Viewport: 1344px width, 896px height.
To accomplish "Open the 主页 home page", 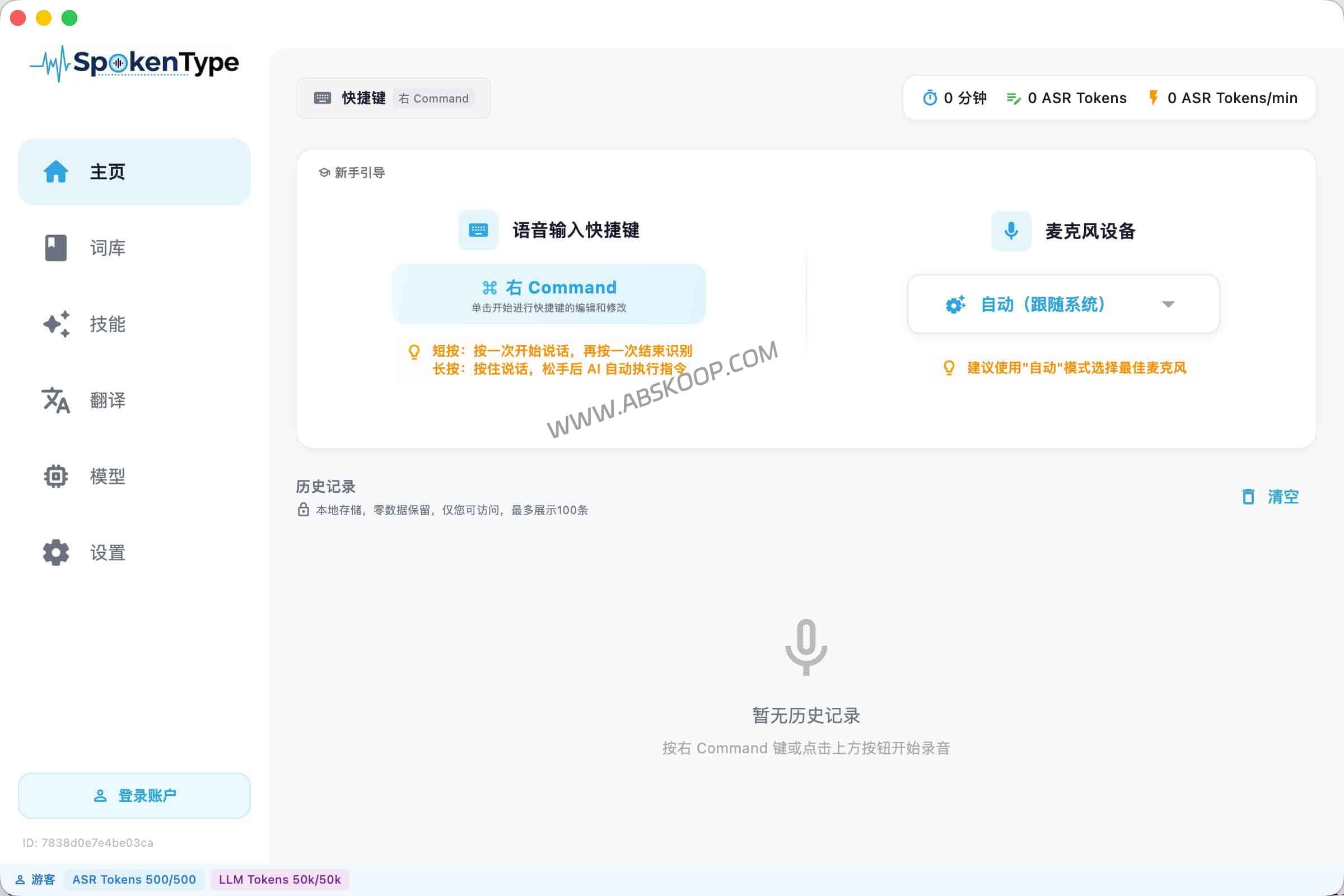I will pyautogui.click(x=134, y=172).
